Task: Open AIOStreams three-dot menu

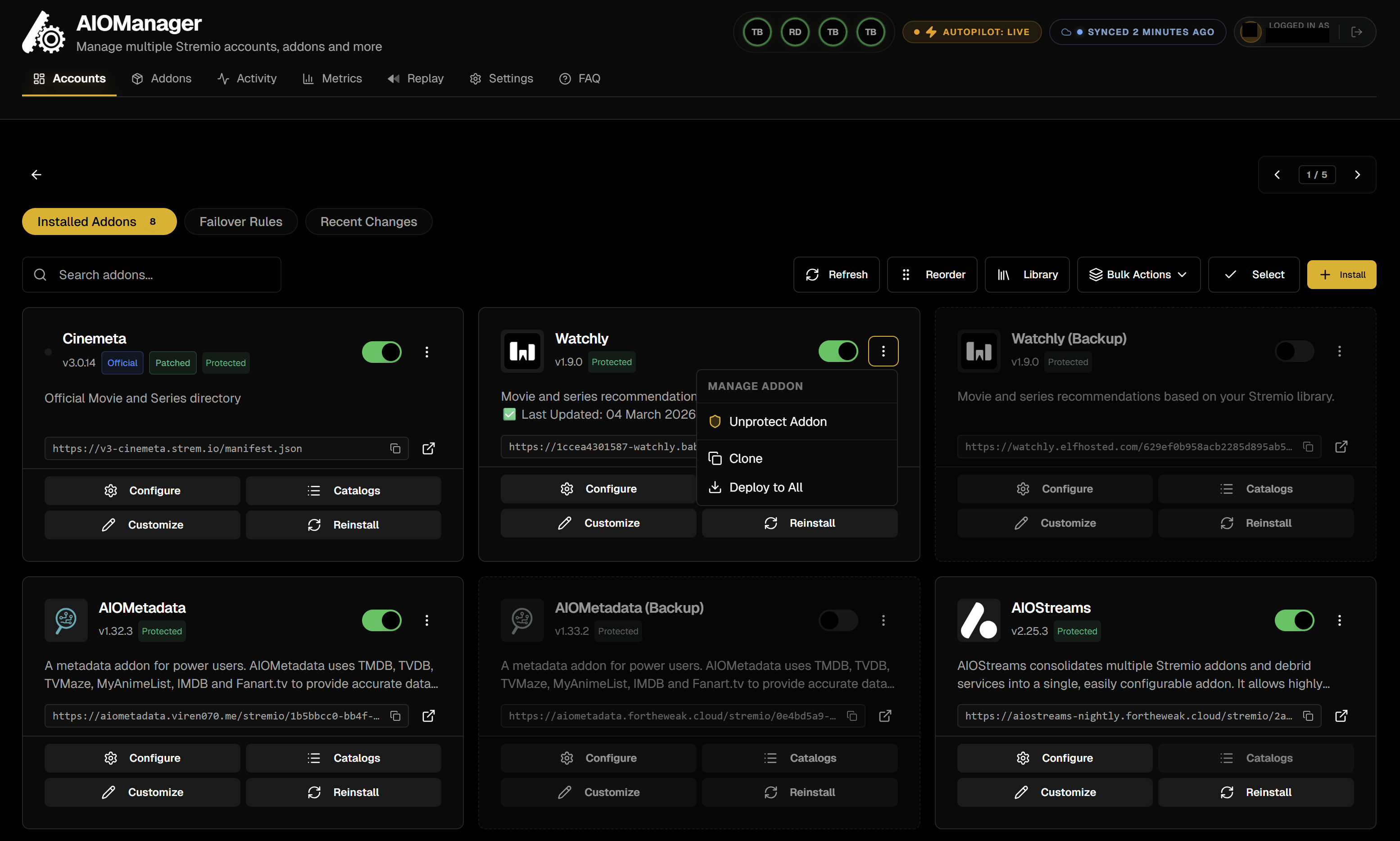Action: pos(1339,620)
